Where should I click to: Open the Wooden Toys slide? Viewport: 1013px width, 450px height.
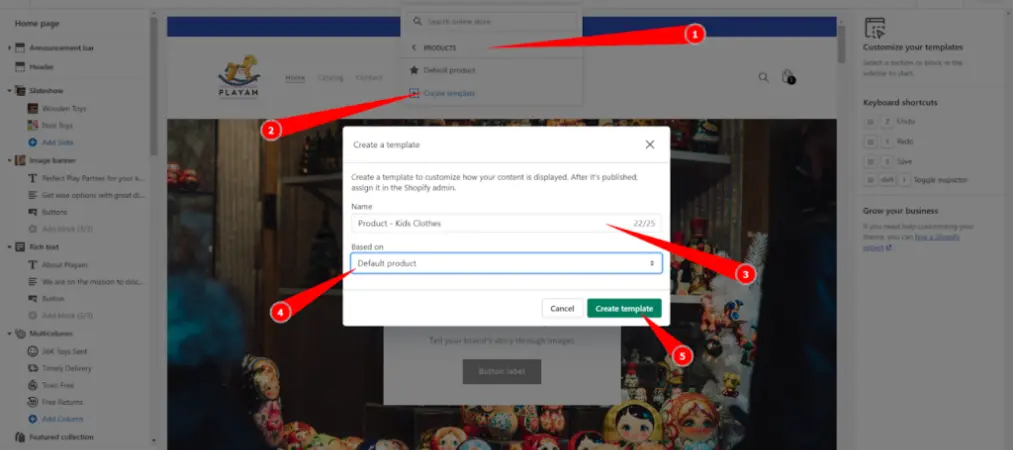tap(64, 108)
